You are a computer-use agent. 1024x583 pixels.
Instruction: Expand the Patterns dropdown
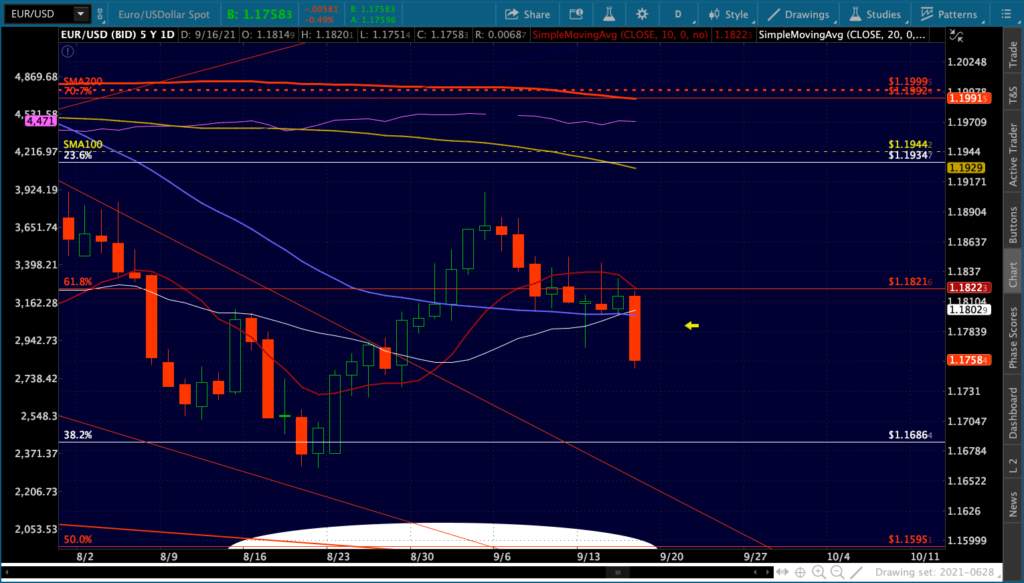click(949, 14)
